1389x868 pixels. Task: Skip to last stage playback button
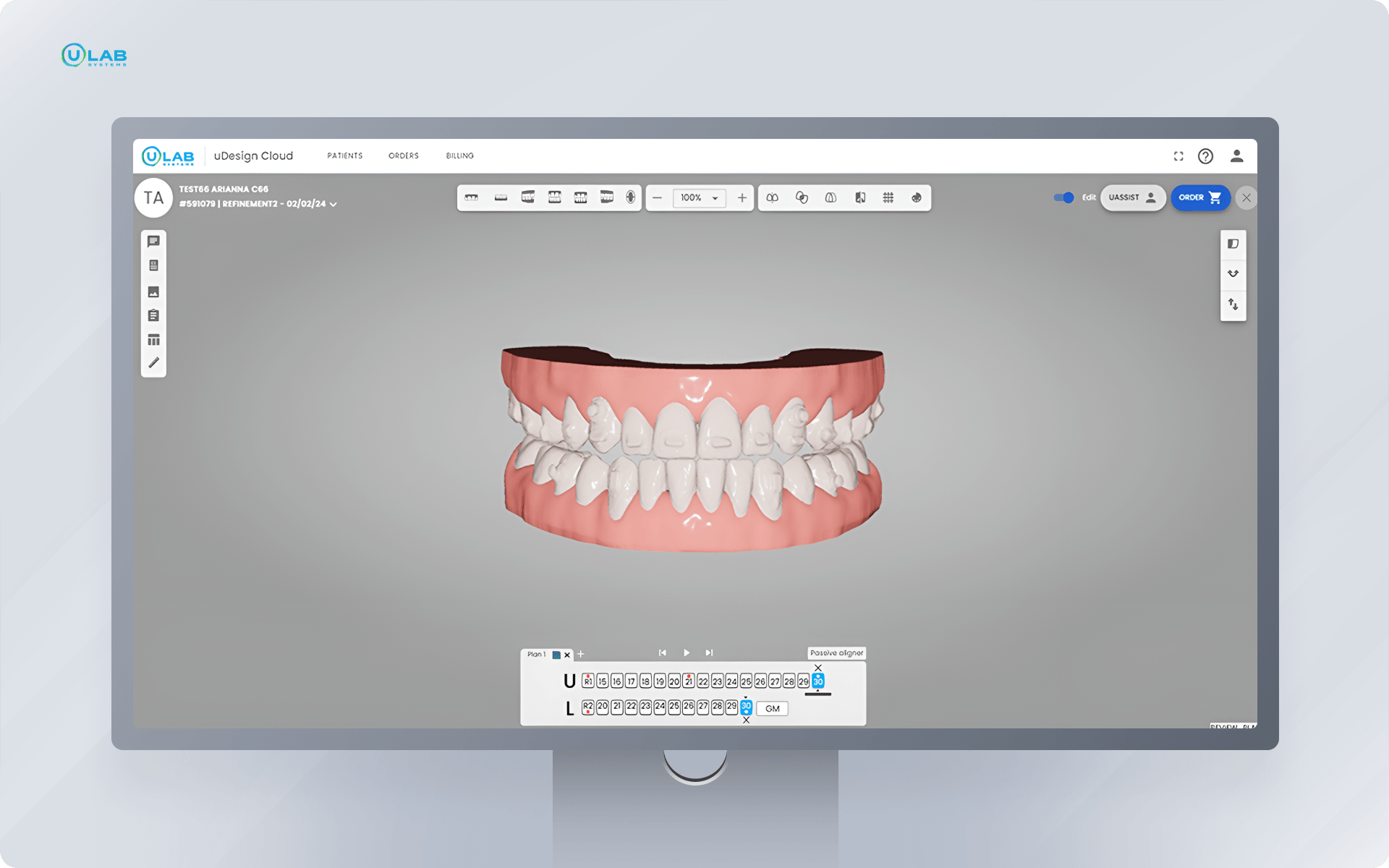(x=710, y=652)
